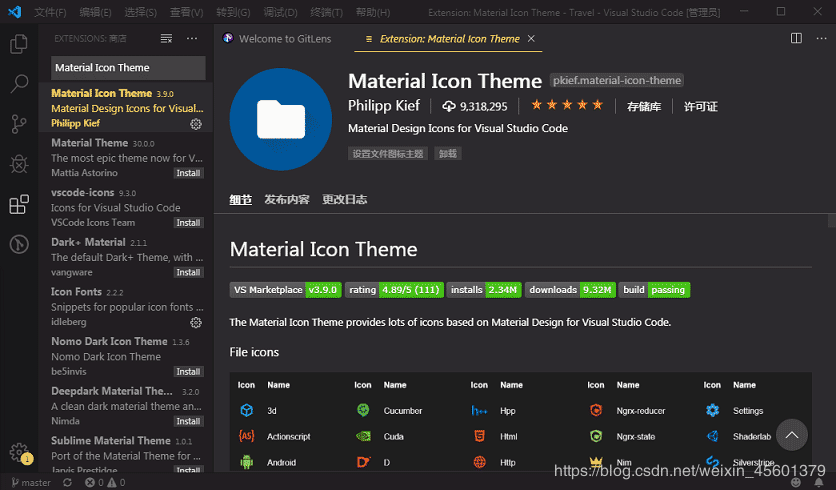Install the Material Theme extension

tap(188, 173)
